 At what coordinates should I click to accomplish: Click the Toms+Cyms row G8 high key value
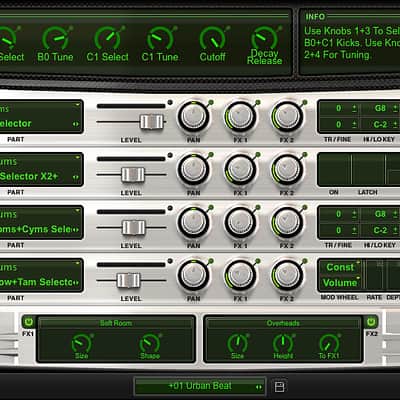pos(380,214)
